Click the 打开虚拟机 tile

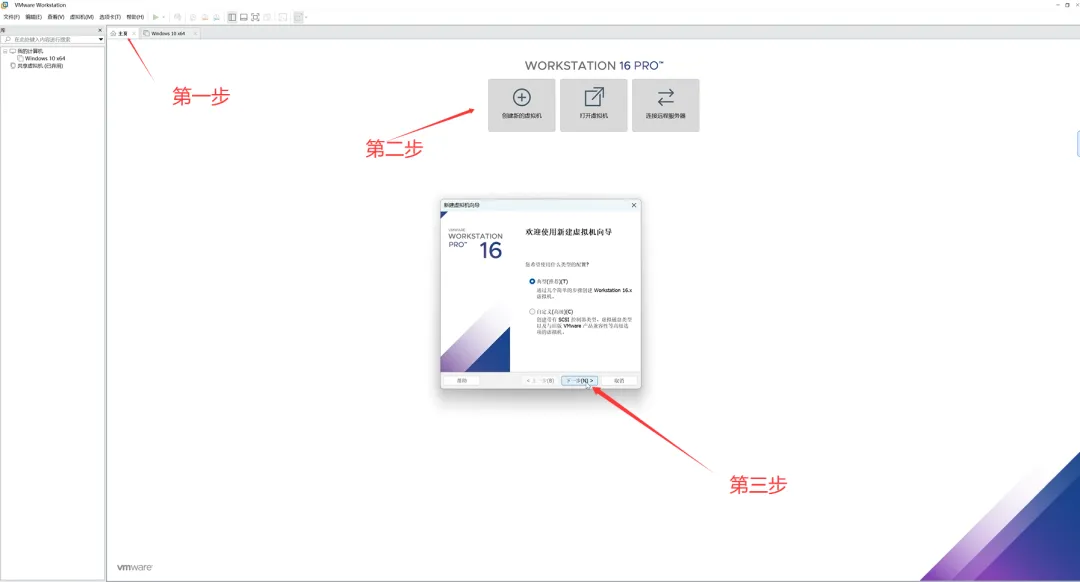click(x=593, y=105)
